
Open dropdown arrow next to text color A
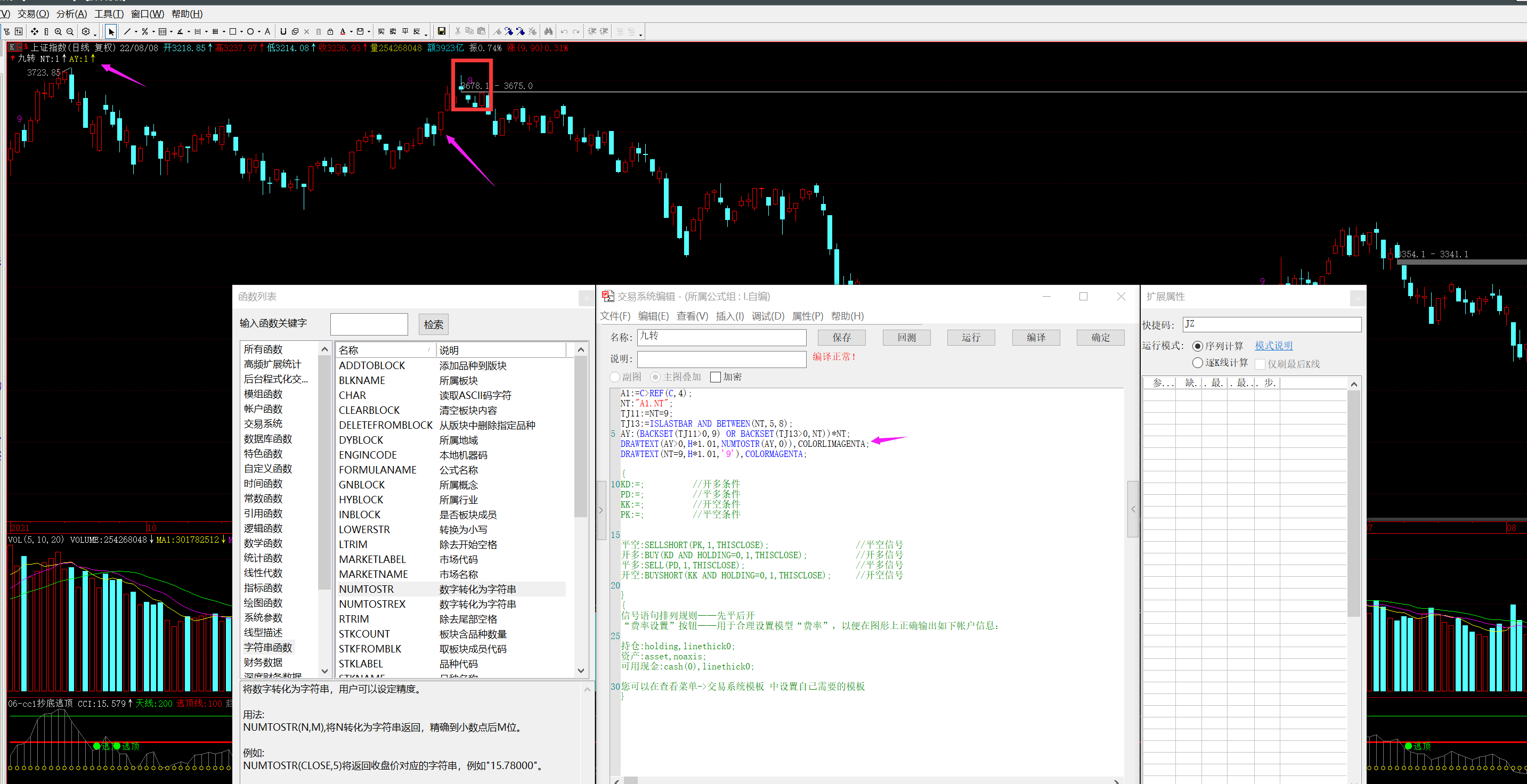pos(351,32)
